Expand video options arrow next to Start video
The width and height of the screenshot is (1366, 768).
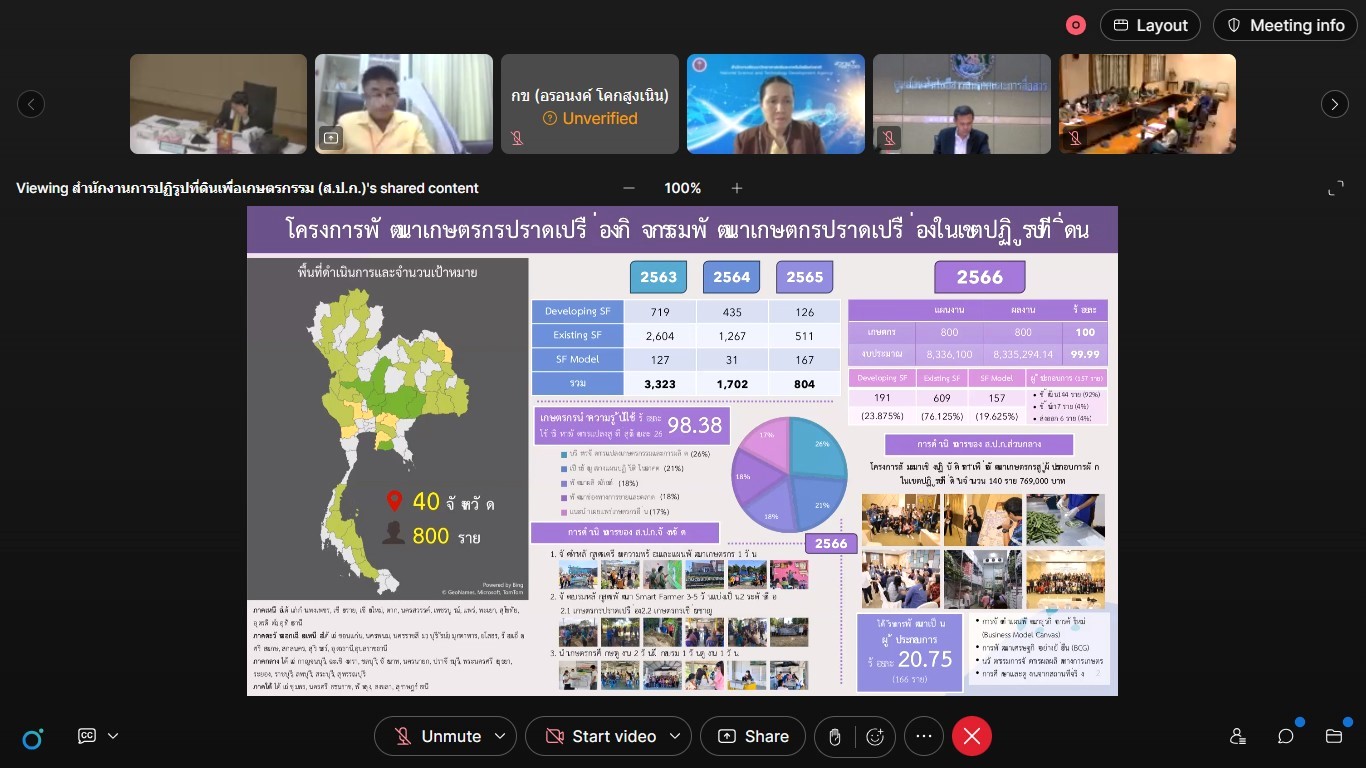pos(675,736)
